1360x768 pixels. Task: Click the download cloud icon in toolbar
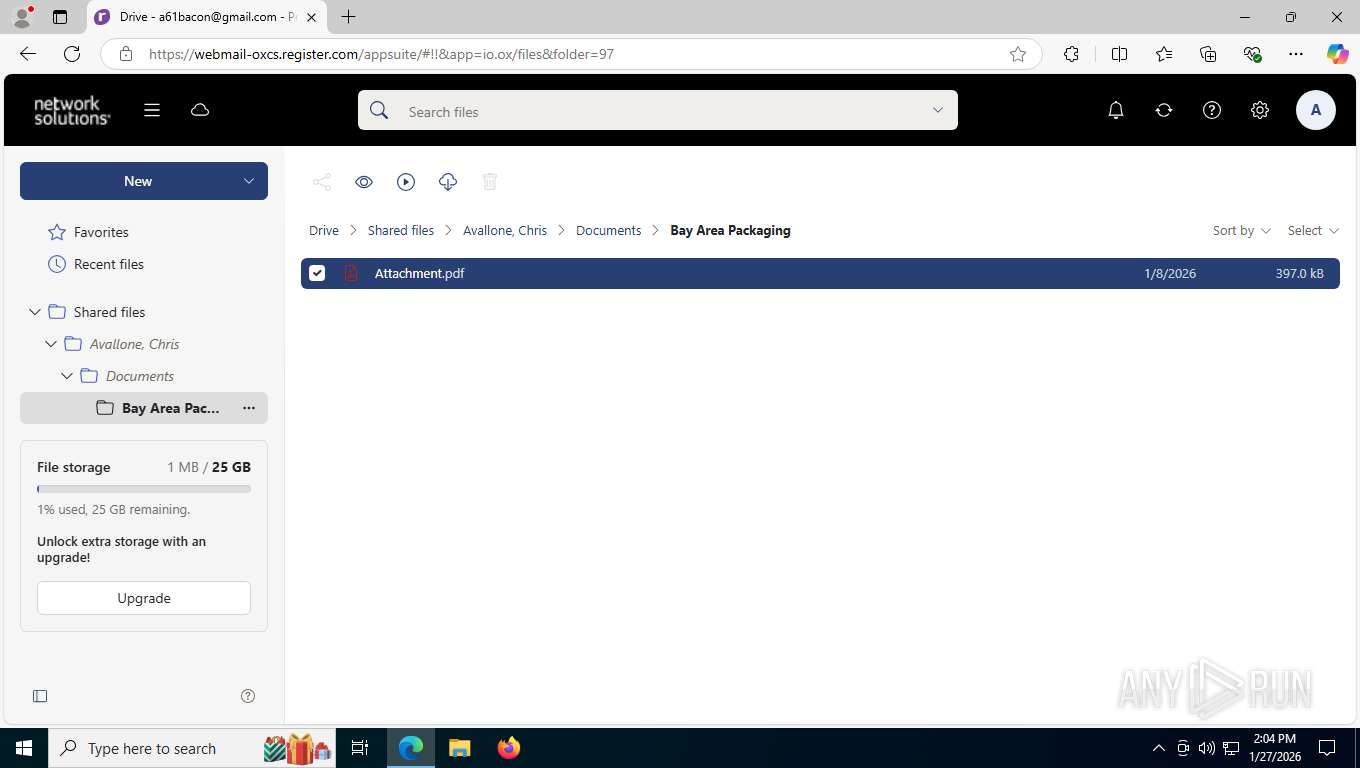[x=448, y=181]
